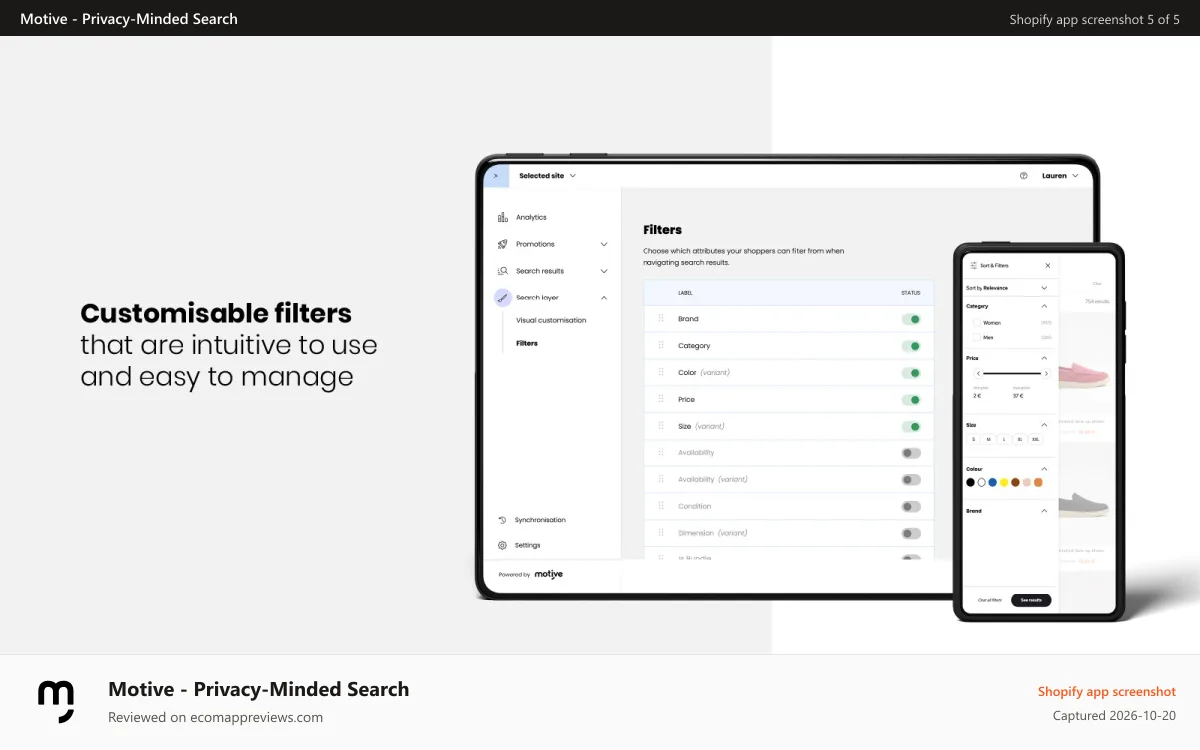Grab the drag handle for Size
The width and height of the screenshot is (1200, 750).
click(661, 426)
